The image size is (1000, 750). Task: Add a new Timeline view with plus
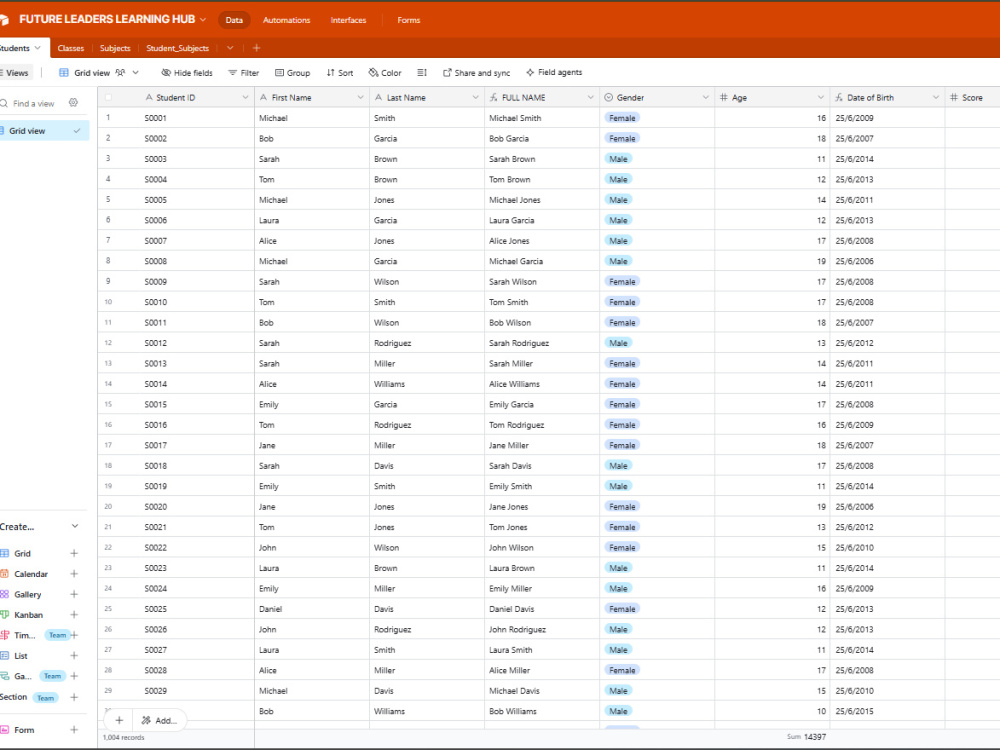point(74,635)
